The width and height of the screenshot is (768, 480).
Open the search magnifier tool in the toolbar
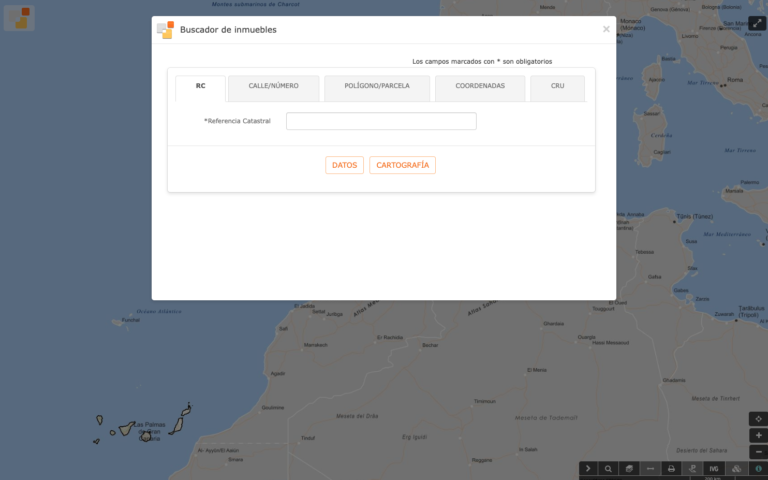coord(608,469)
